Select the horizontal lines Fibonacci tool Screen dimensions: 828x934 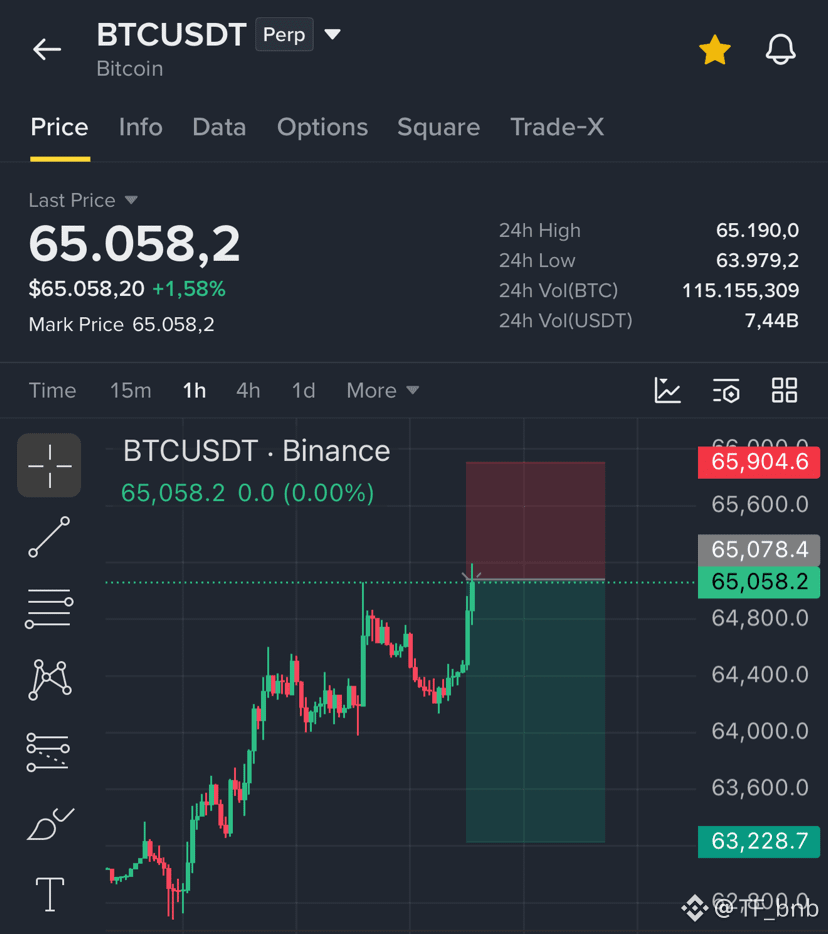point(49,609)
